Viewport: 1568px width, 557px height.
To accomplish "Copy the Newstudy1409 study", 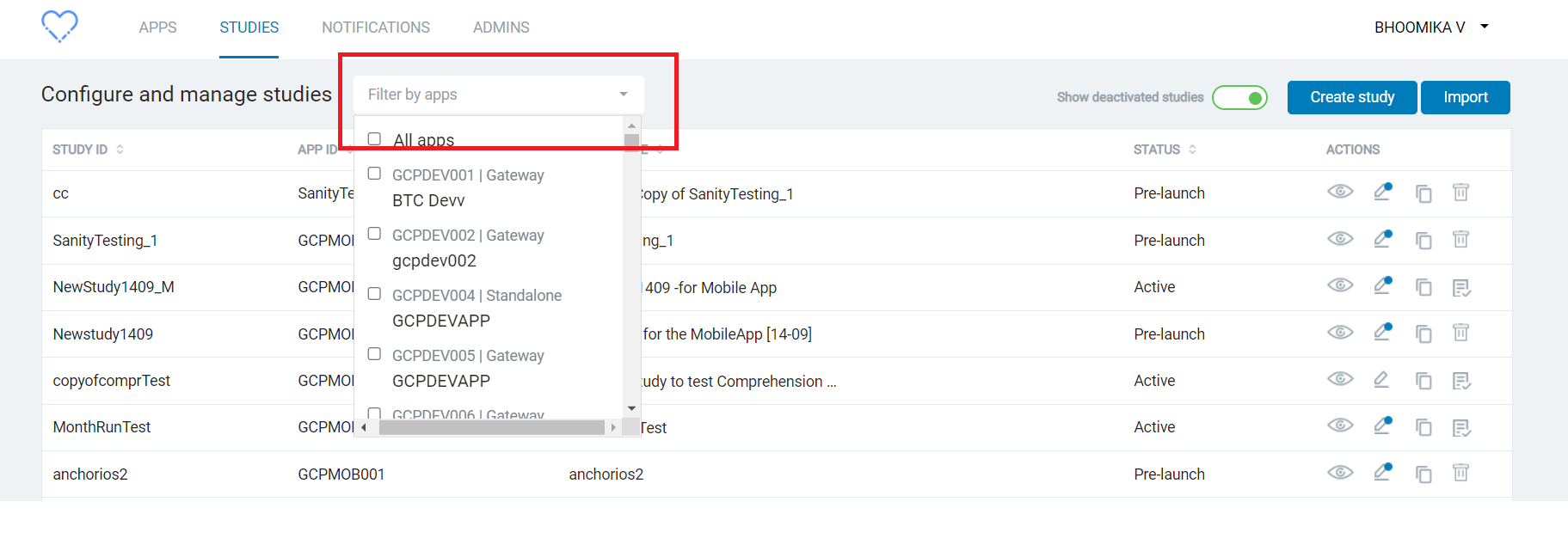I will [x=1423, y=334].
